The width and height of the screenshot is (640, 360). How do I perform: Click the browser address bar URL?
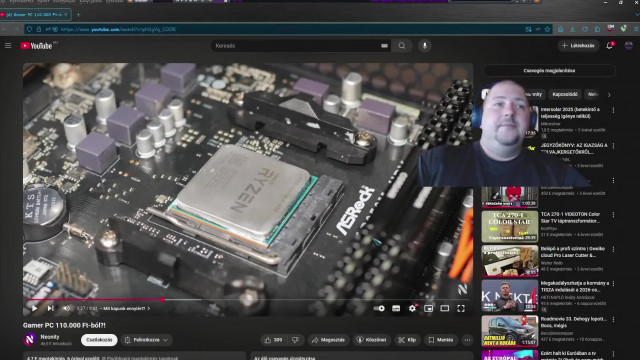click(x=118, y=29)
